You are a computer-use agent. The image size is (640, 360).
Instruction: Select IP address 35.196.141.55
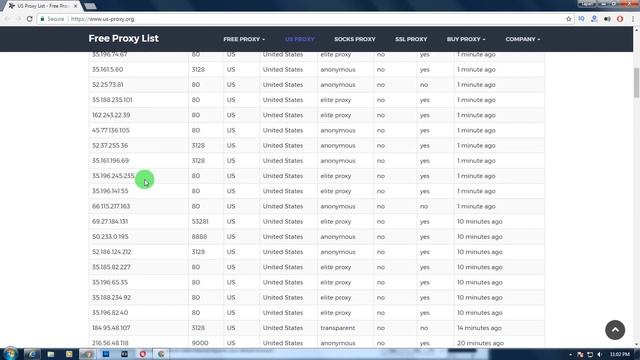110,191
